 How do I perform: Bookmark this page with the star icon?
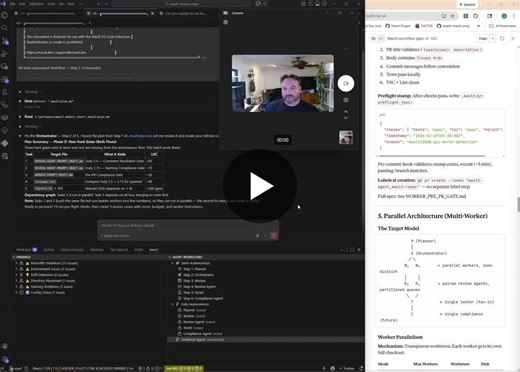coord(452,16)
